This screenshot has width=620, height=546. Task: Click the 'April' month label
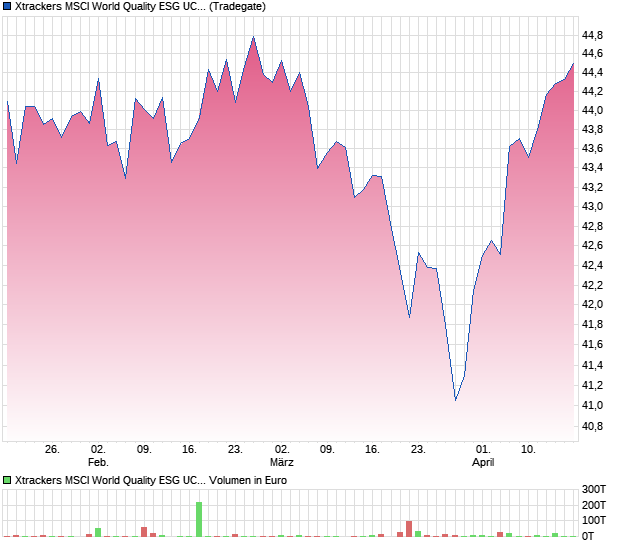483,462
